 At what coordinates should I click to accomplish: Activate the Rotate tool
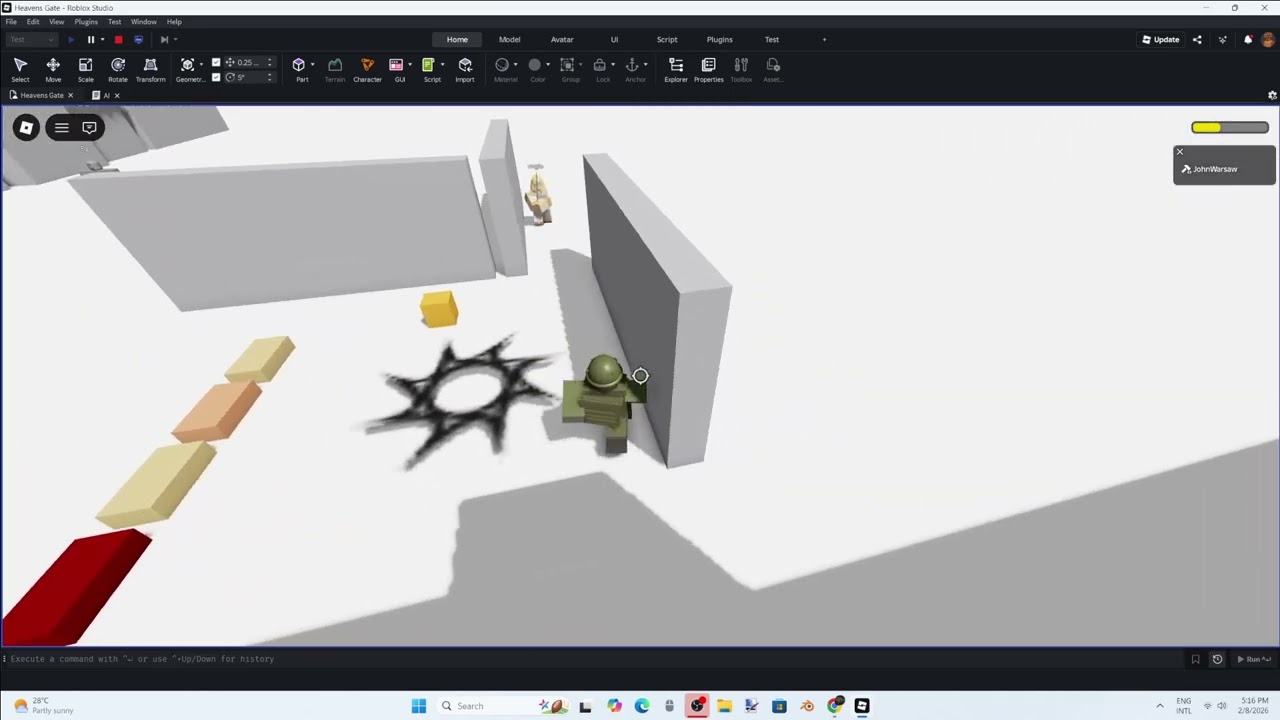[x=118, y=69]
